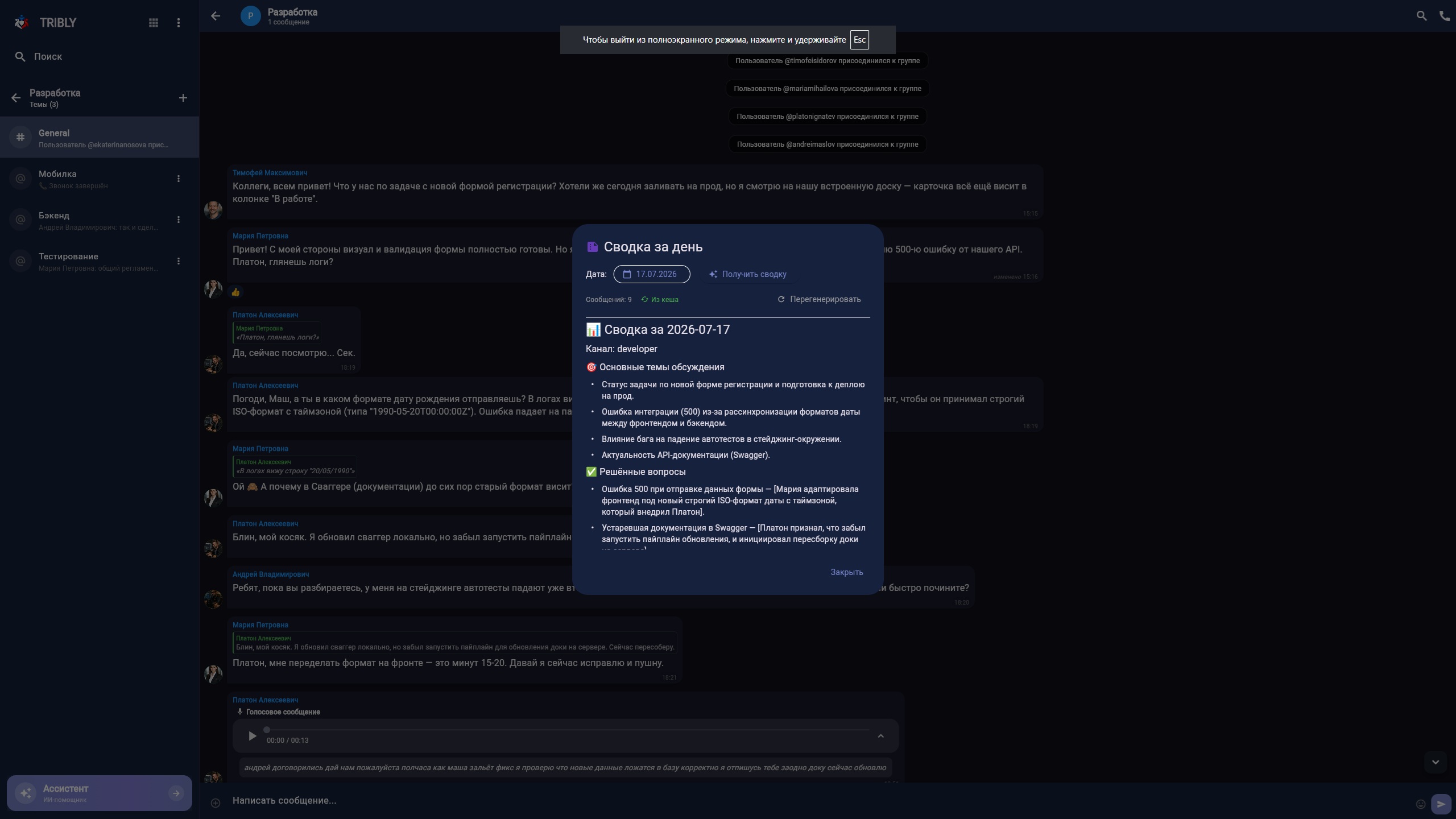
Task: Go back from Разработка topics list
Action: pos(16,98)
